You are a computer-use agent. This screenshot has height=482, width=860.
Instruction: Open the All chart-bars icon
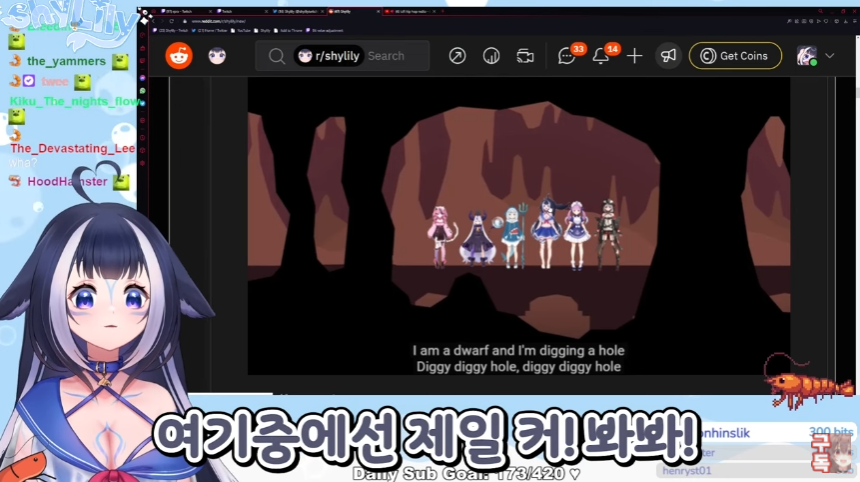coord(491,56)
